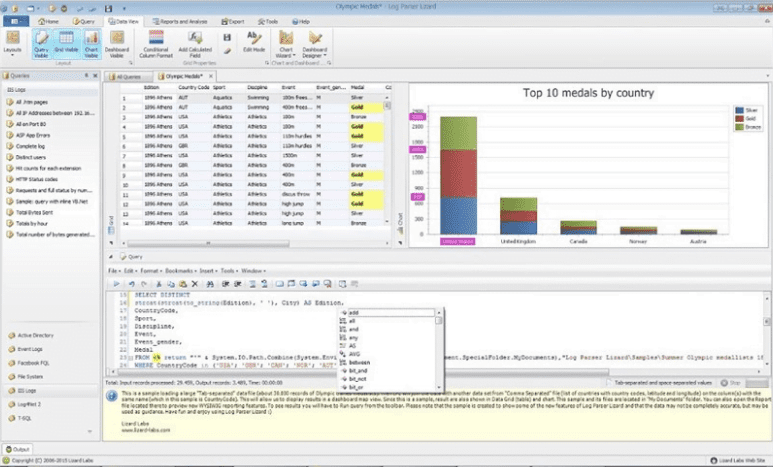Open the Export ribbon tab
773x467 pixels.
tap(233, 22)
